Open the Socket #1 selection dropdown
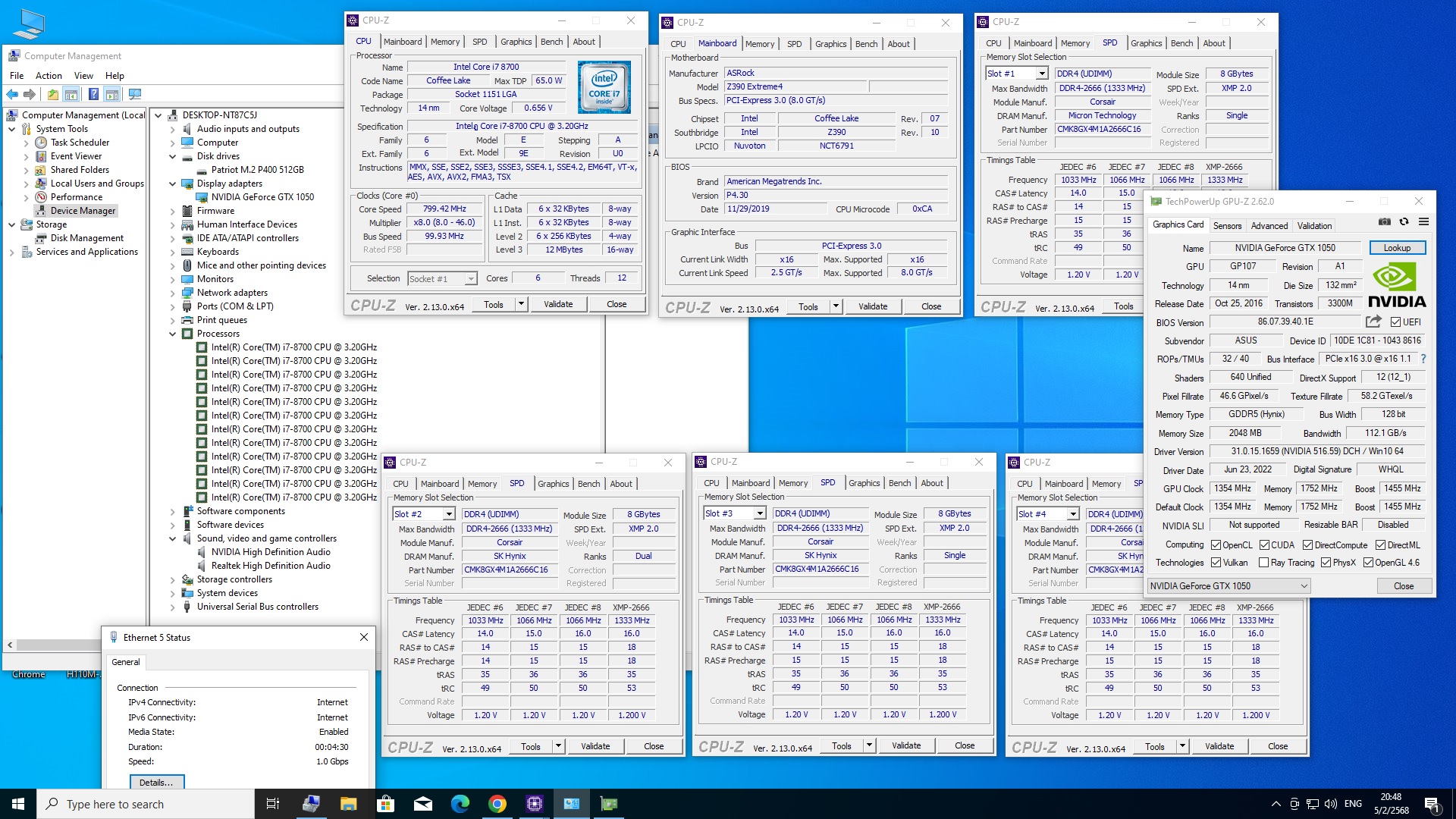This screenshot has width=1456, height=819. point(442,279)
